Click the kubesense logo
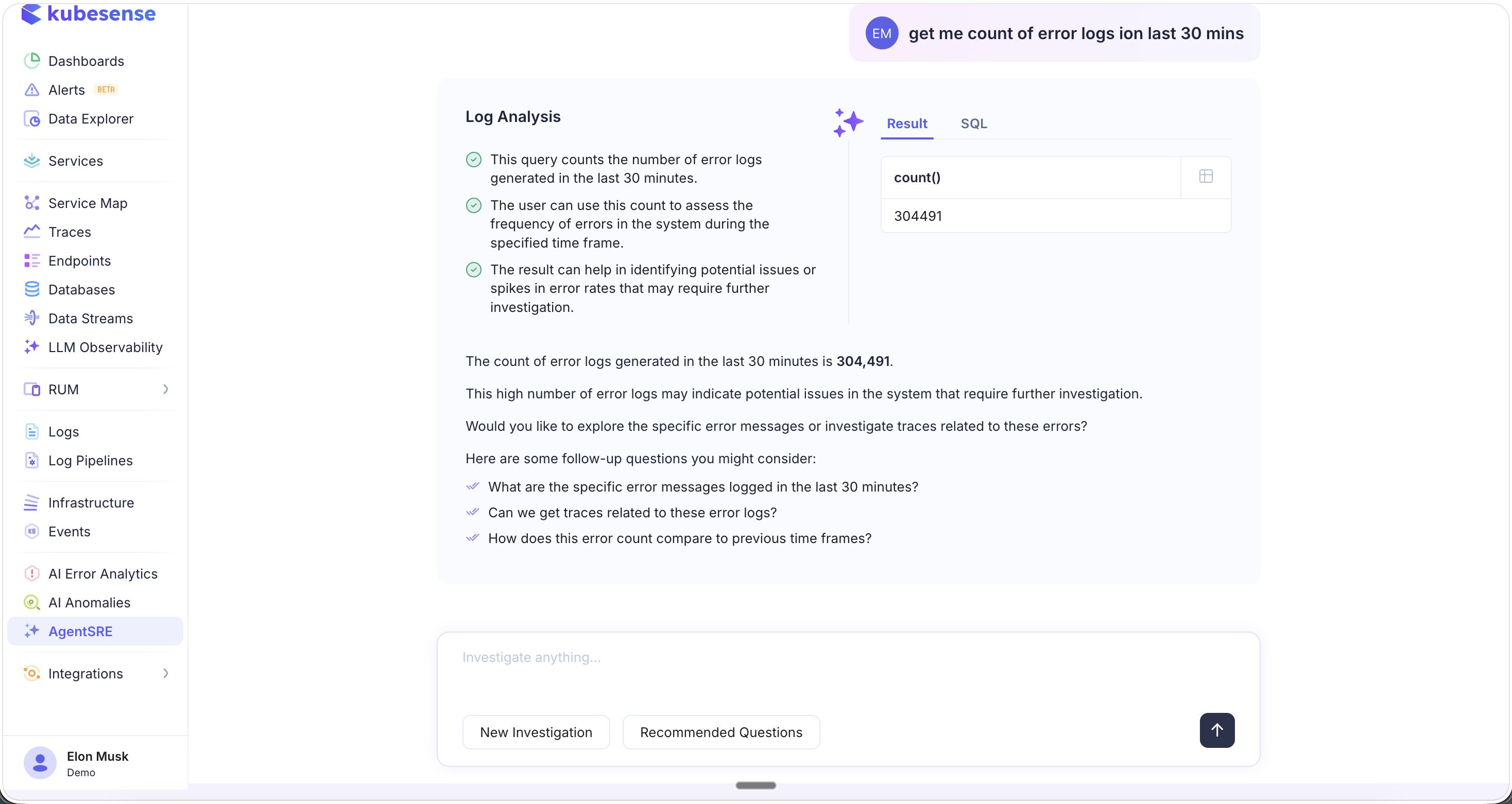 [x=88, y=14]
